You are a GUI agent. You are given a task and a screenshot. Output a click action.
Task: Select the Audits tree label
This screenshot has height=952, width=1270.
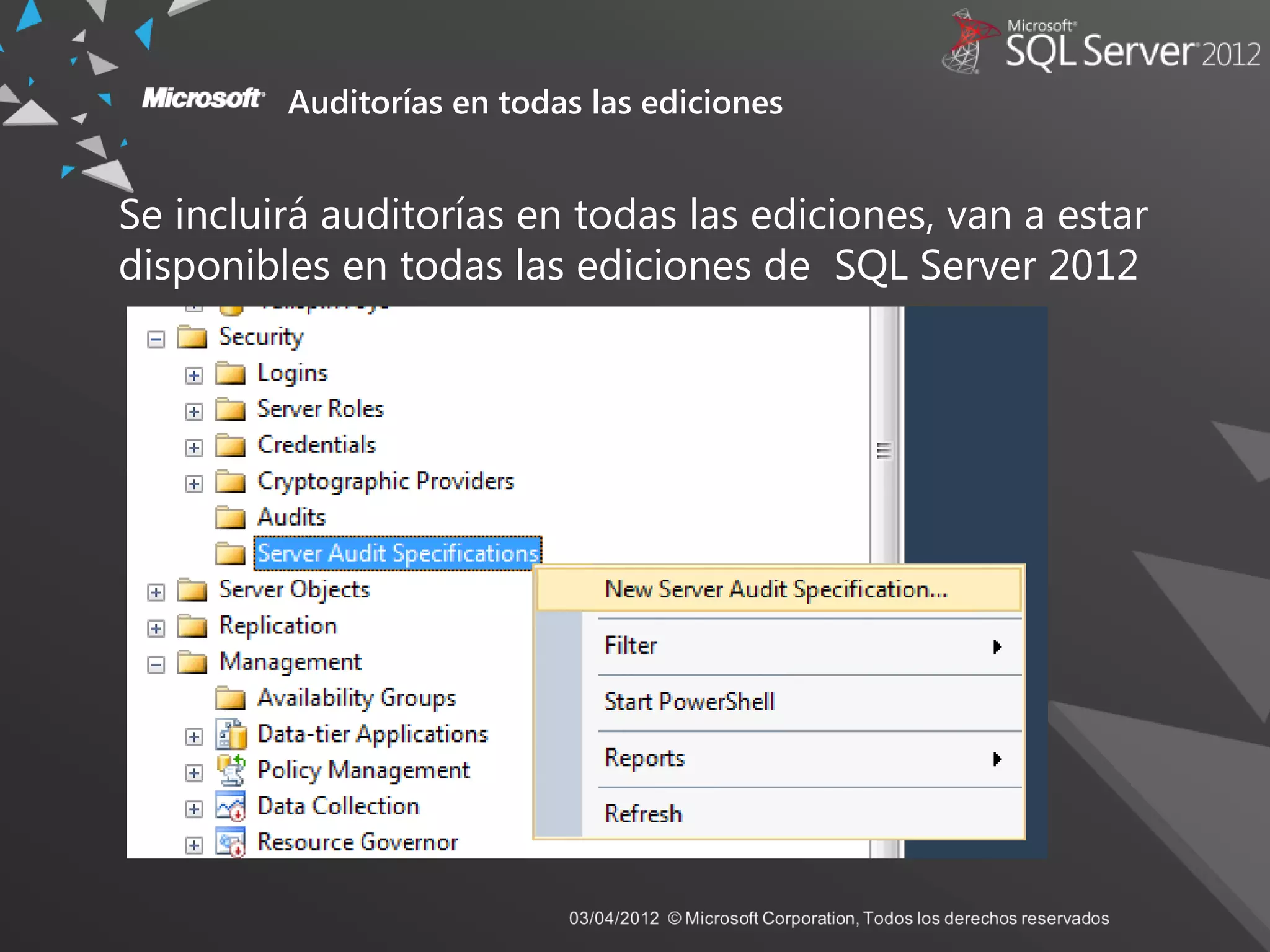pyautogui.click(x=291, y=518)
